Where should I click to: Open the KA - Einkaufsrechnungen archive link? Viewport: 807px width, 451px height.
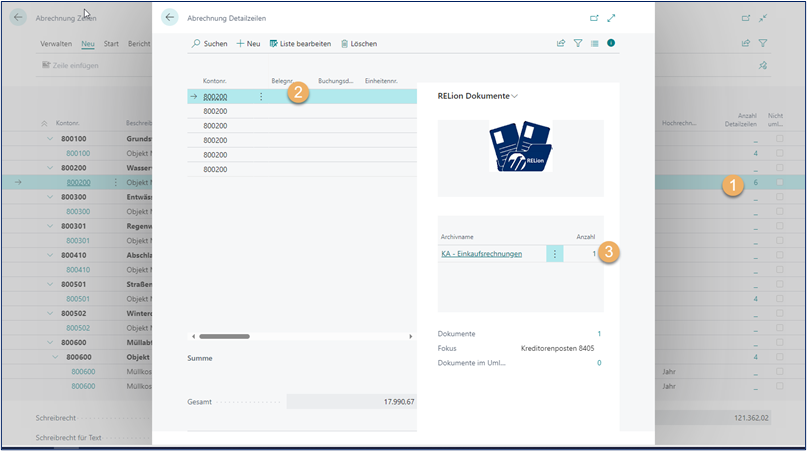[x=481, y=254]
